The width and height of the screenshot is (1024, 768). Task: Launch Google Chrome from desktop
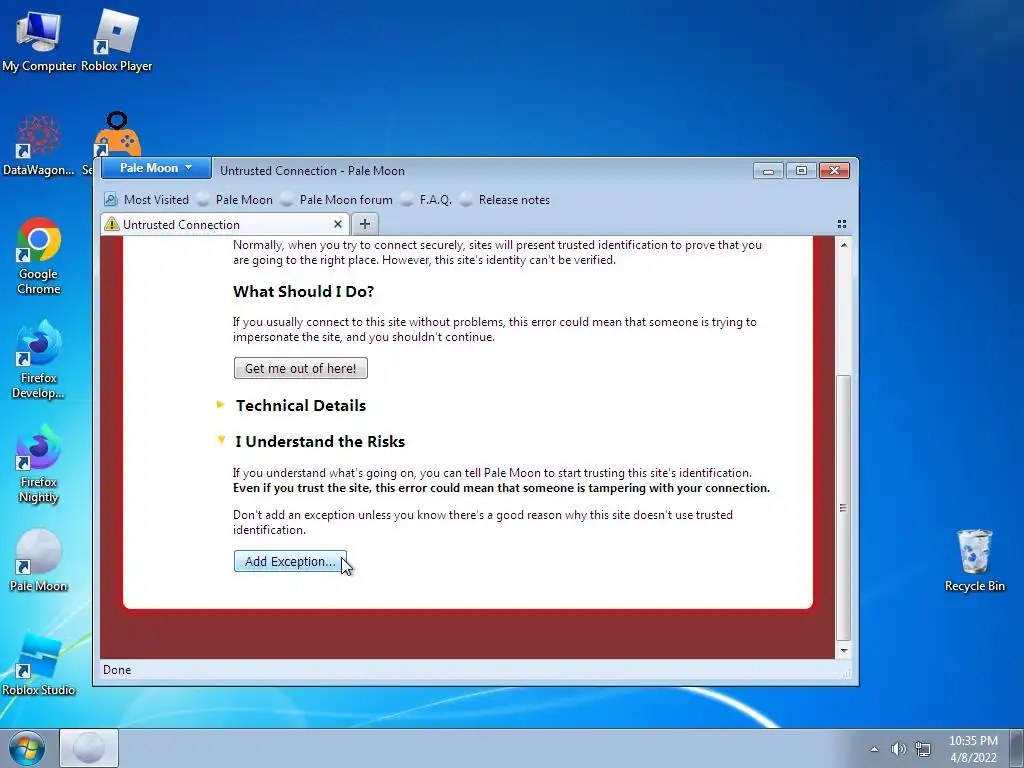pos(39,256)
